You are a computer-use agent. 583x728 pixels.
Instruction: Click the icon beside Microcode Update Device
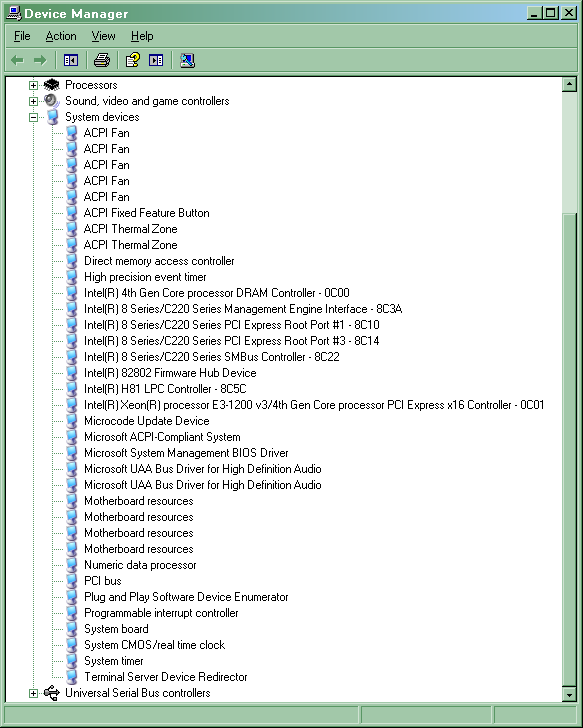[x=71, y=421]
